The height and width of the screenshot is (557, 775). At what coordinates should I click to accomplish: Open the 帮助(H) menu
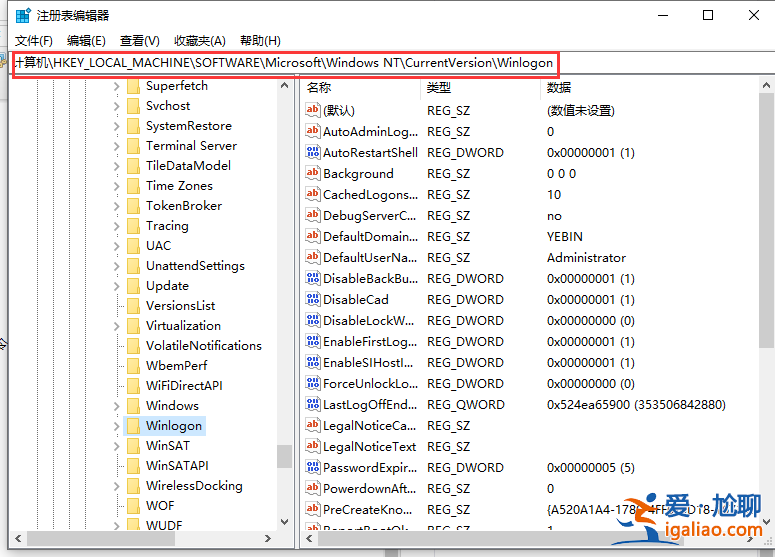[260, 41]
